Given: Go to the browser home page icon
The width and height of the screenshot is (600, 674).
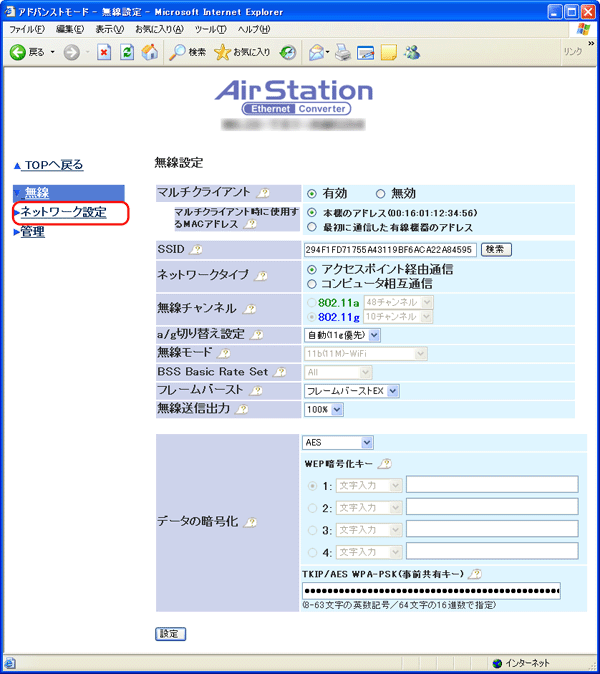Looking at the screenshot, I should (149, 52).
